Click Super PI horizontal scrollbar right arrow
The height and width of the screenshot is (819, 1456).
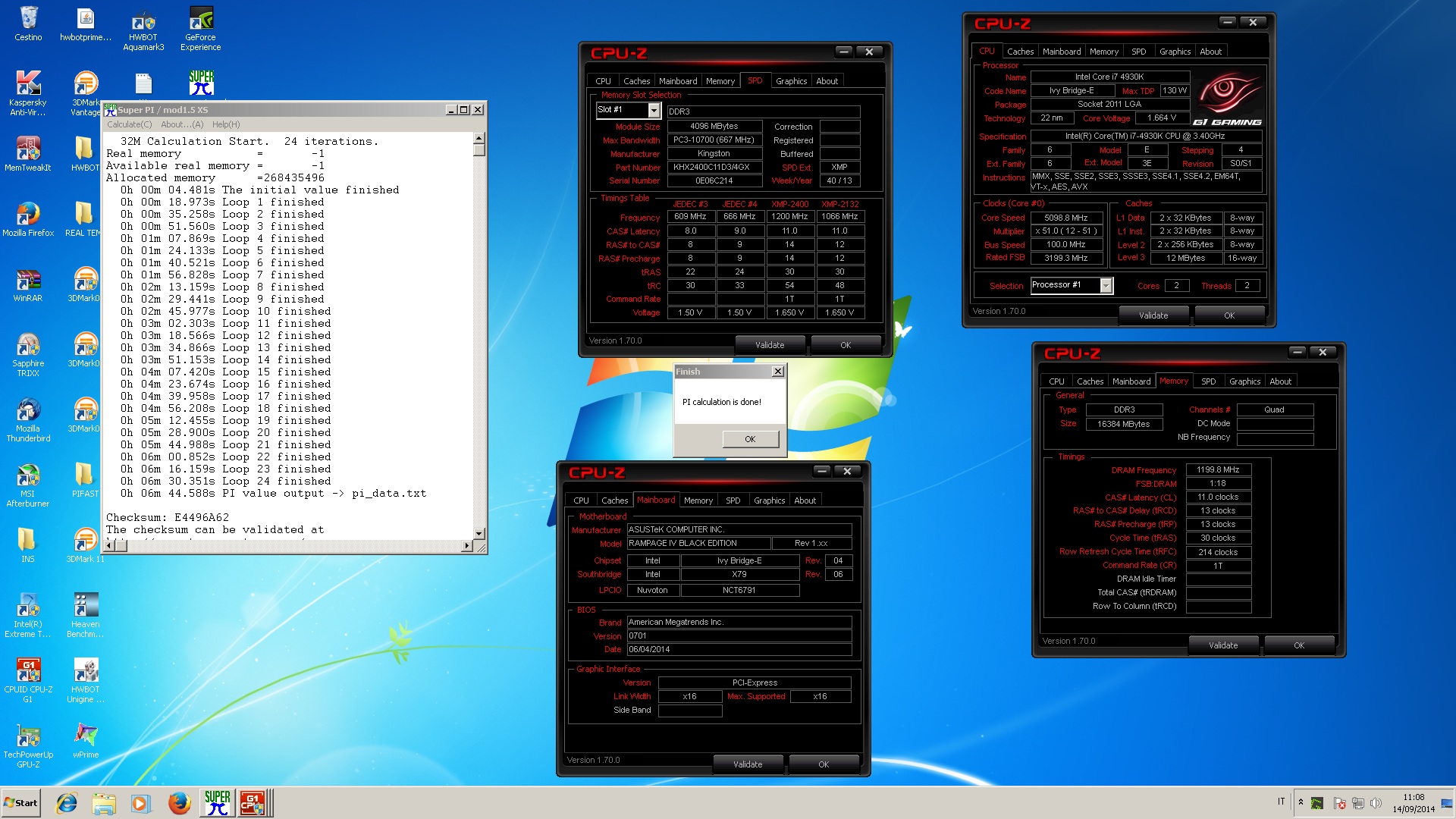click(x=466, y=545)
